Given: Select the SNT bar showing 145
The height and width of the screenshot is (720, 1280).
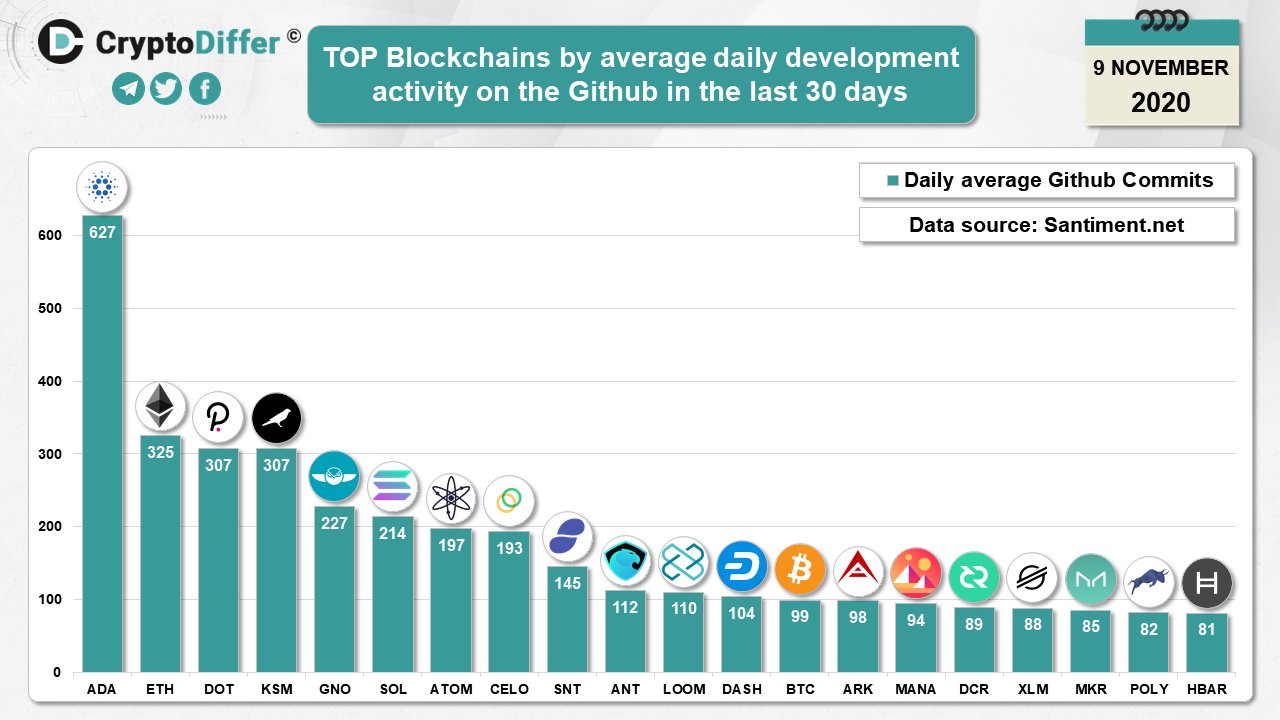Looking at the screenshot, I should 567,619.
